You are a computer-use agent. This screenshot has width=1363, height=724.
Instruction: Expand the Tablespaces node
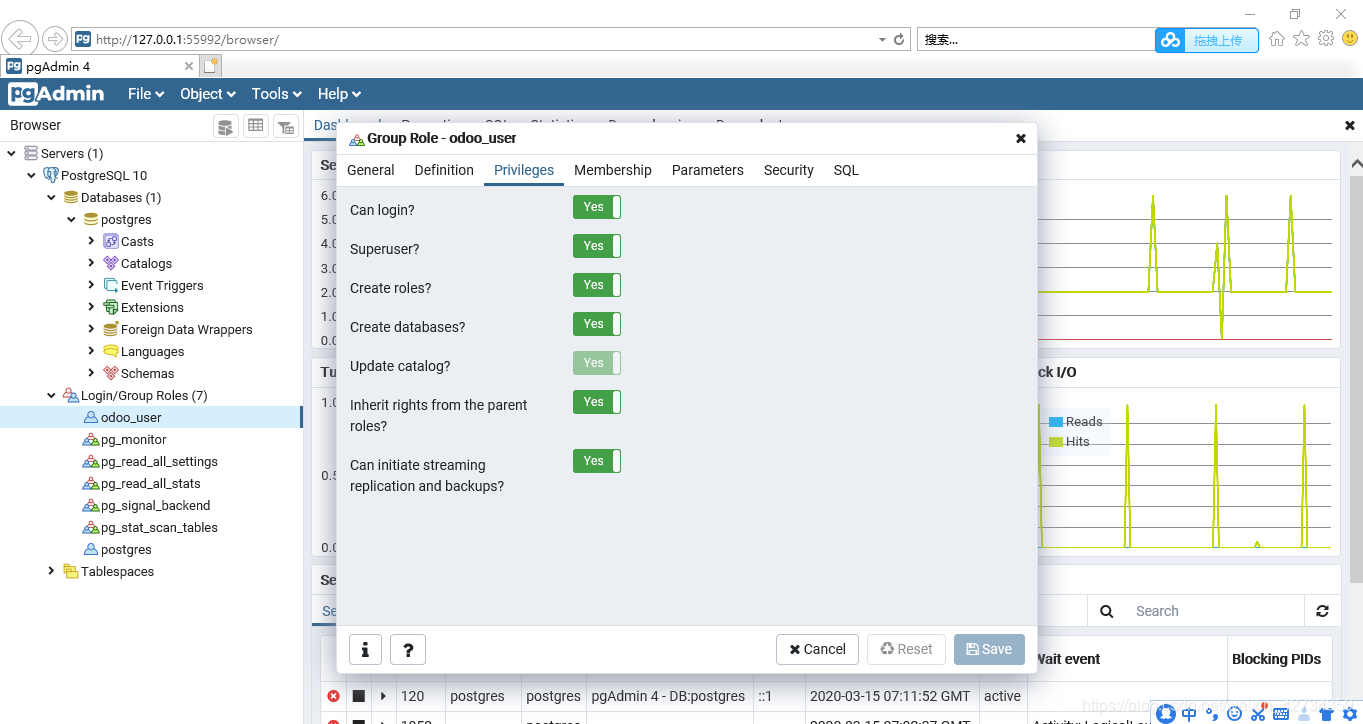52,571
